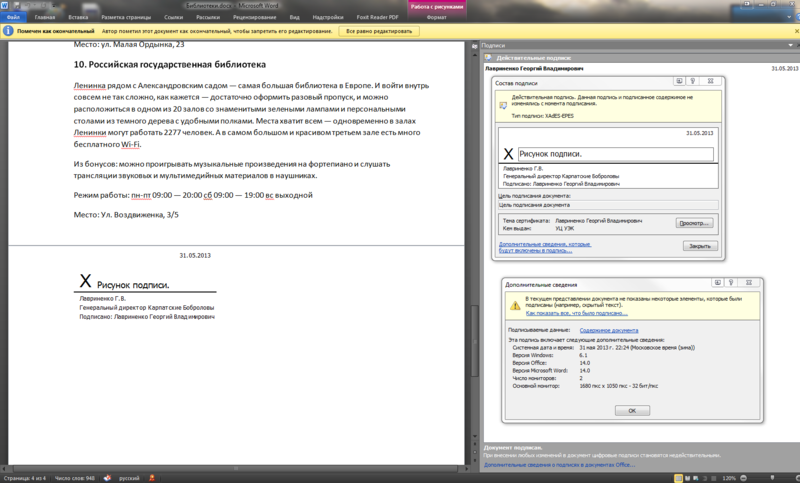The image size is (800, 483).
Task: Click the русский language indicator
Action: pos(129,478)
